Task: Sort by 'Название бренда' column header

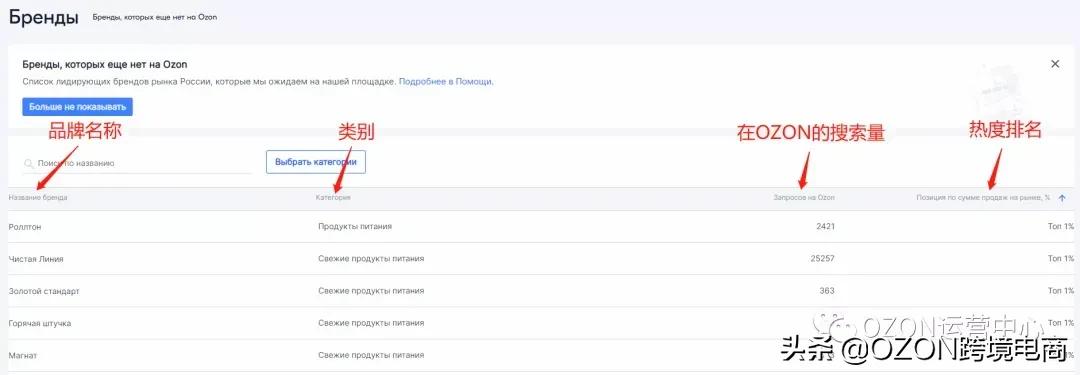Action: click(x=38, y=198)
